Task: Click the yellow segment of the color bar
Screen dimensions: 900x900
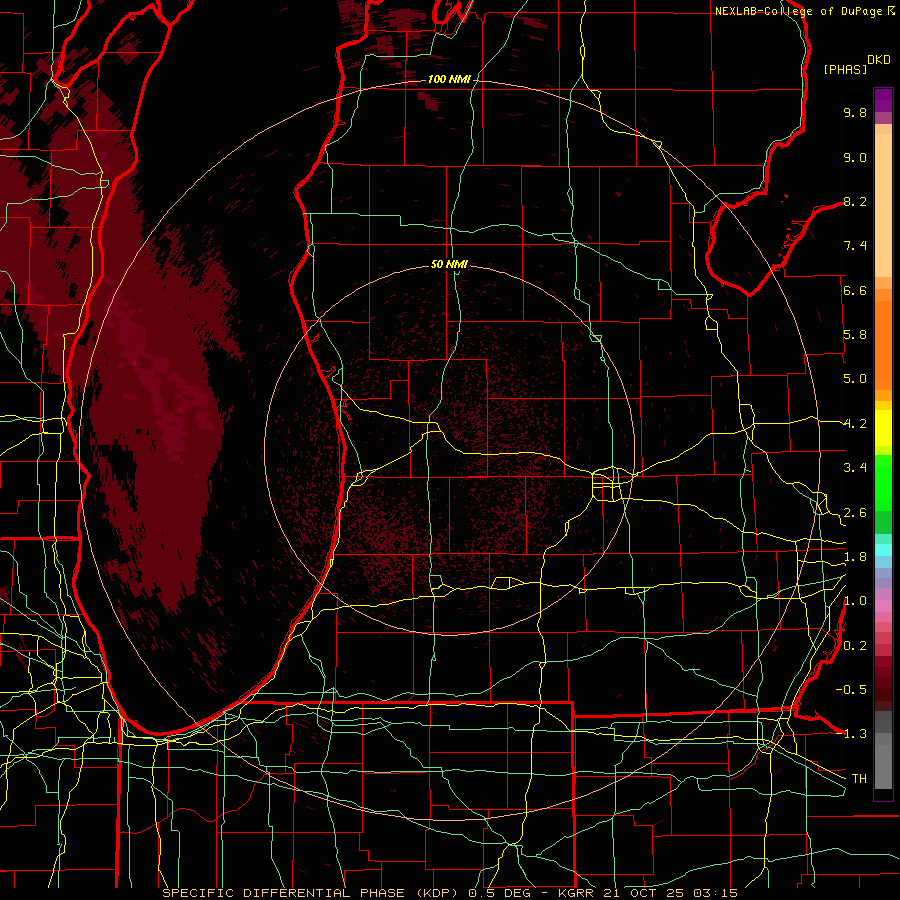Action: pyautogui.click(x=883, y=428)
